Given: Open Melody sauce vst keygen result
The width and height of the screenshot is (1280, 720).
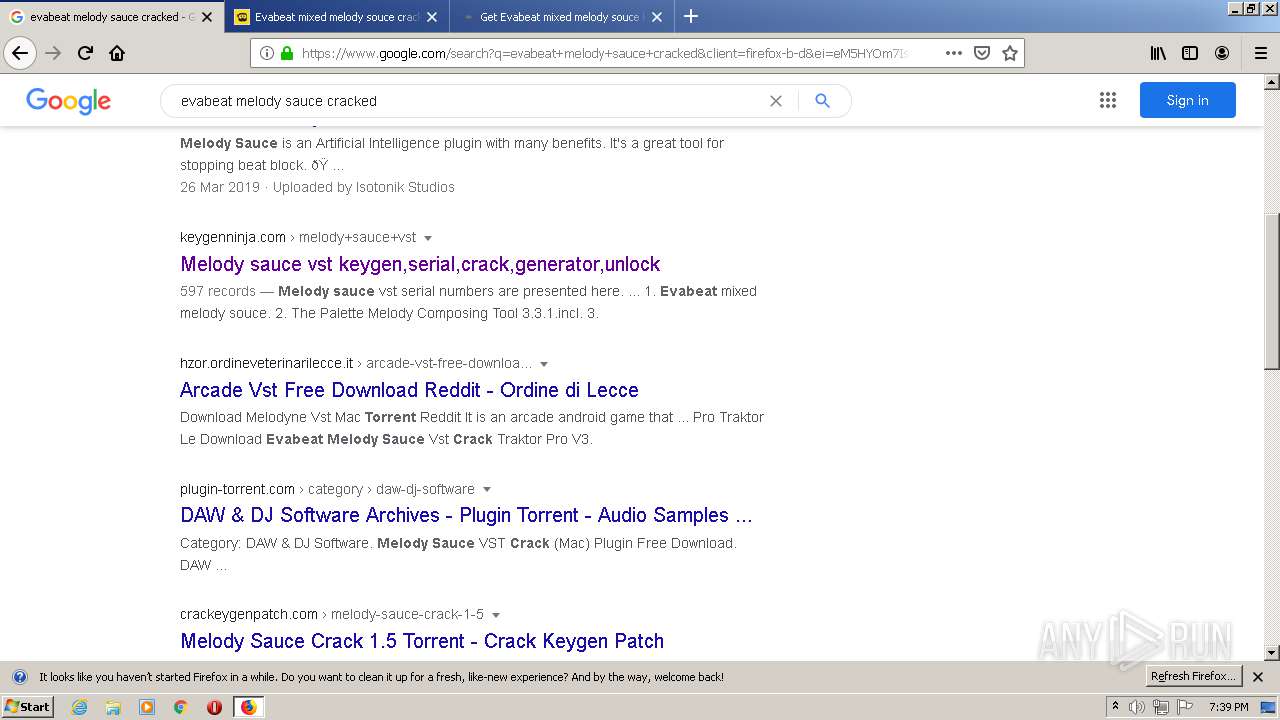Looking at the screenshot, I should (x=420, y=264).
